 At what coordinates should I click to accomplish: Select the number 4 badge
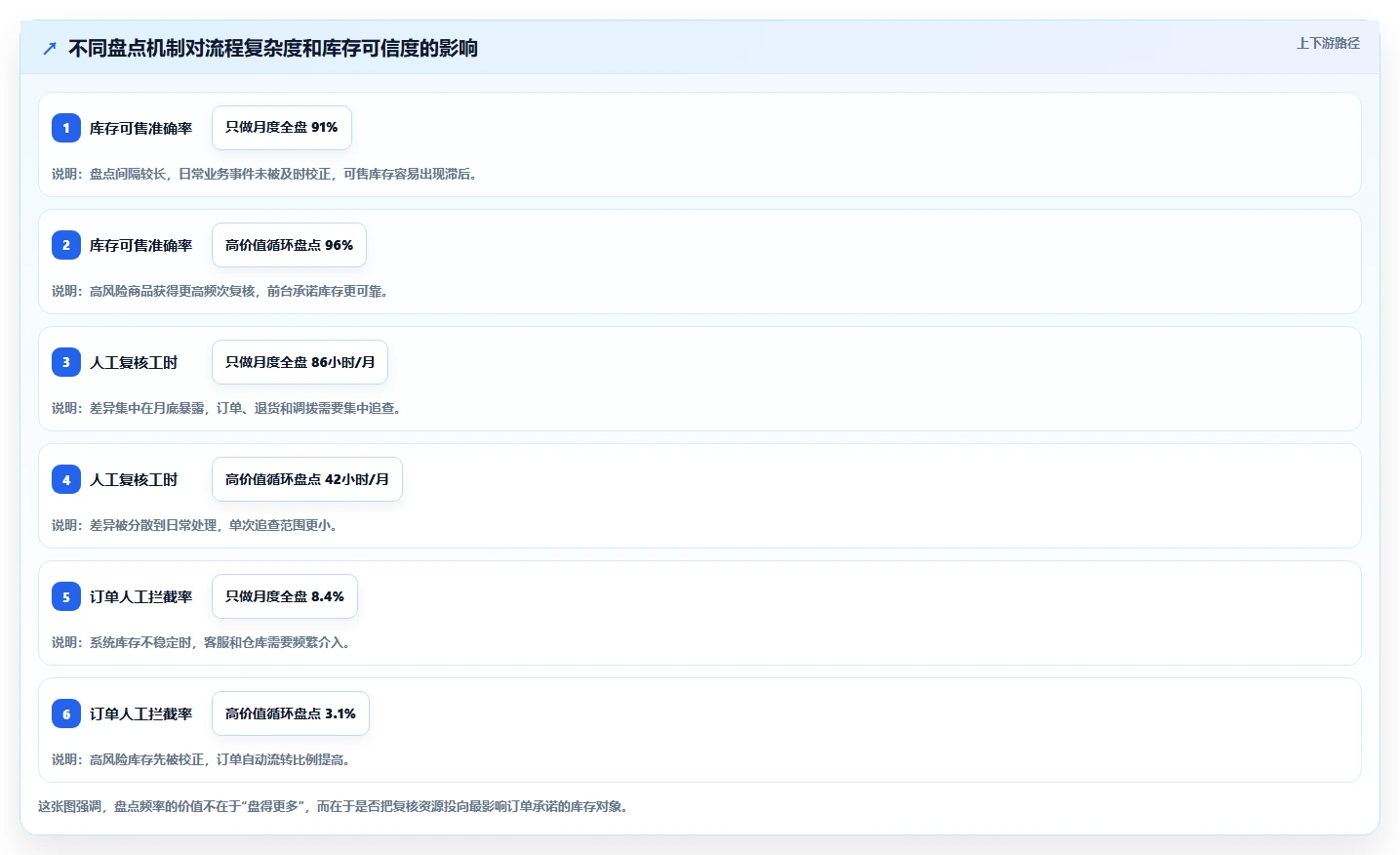click(66, 479)
